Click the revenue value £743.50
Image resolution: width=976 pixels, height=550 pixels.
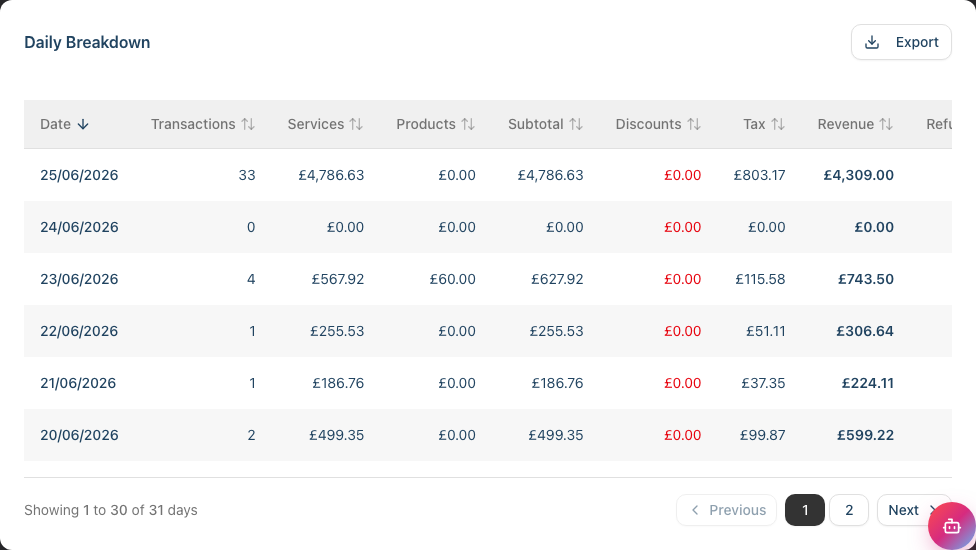coord(866,279)
